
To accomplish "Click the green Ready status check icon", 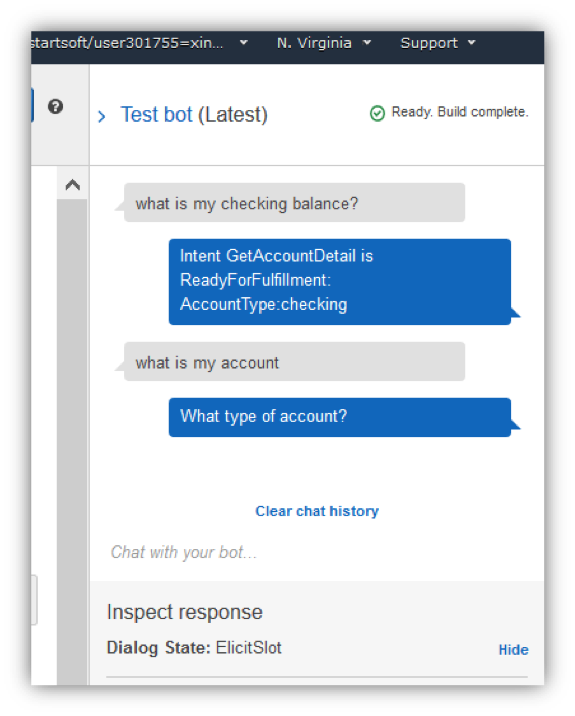I will (377, 113).
